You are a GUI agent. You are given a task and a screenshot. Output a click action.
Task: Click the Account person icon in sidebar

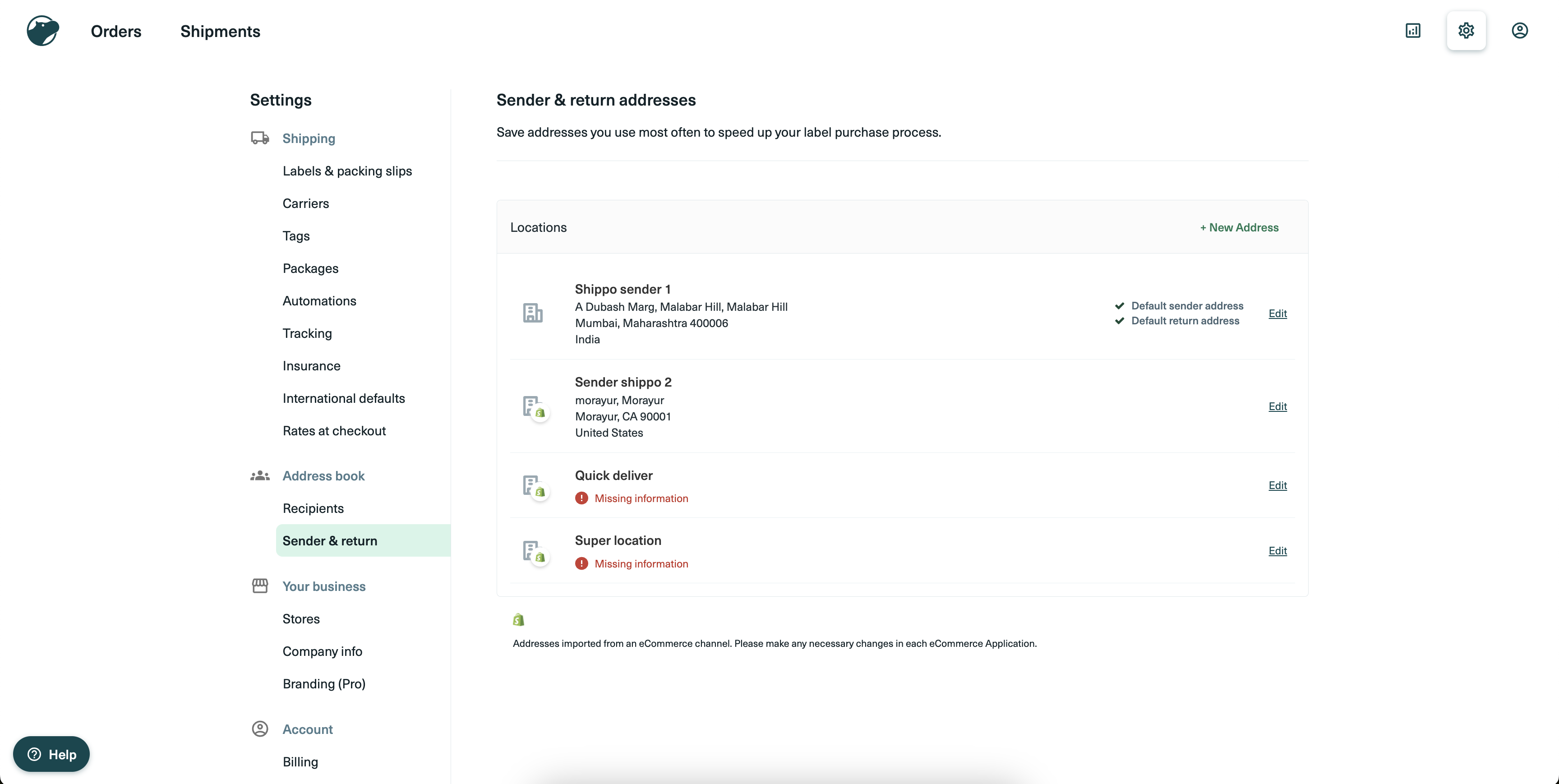click(x=260, y=729)
